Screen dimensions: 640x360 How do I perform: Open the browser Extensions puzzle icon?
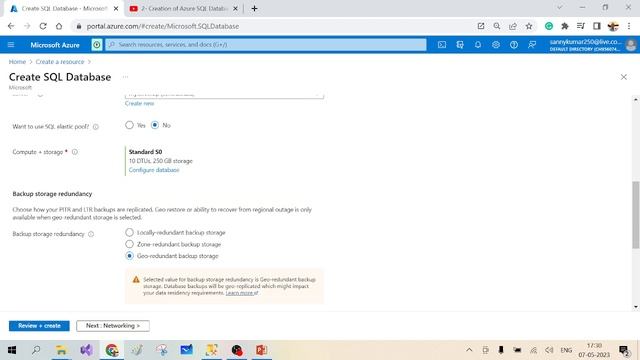[565, 26]
